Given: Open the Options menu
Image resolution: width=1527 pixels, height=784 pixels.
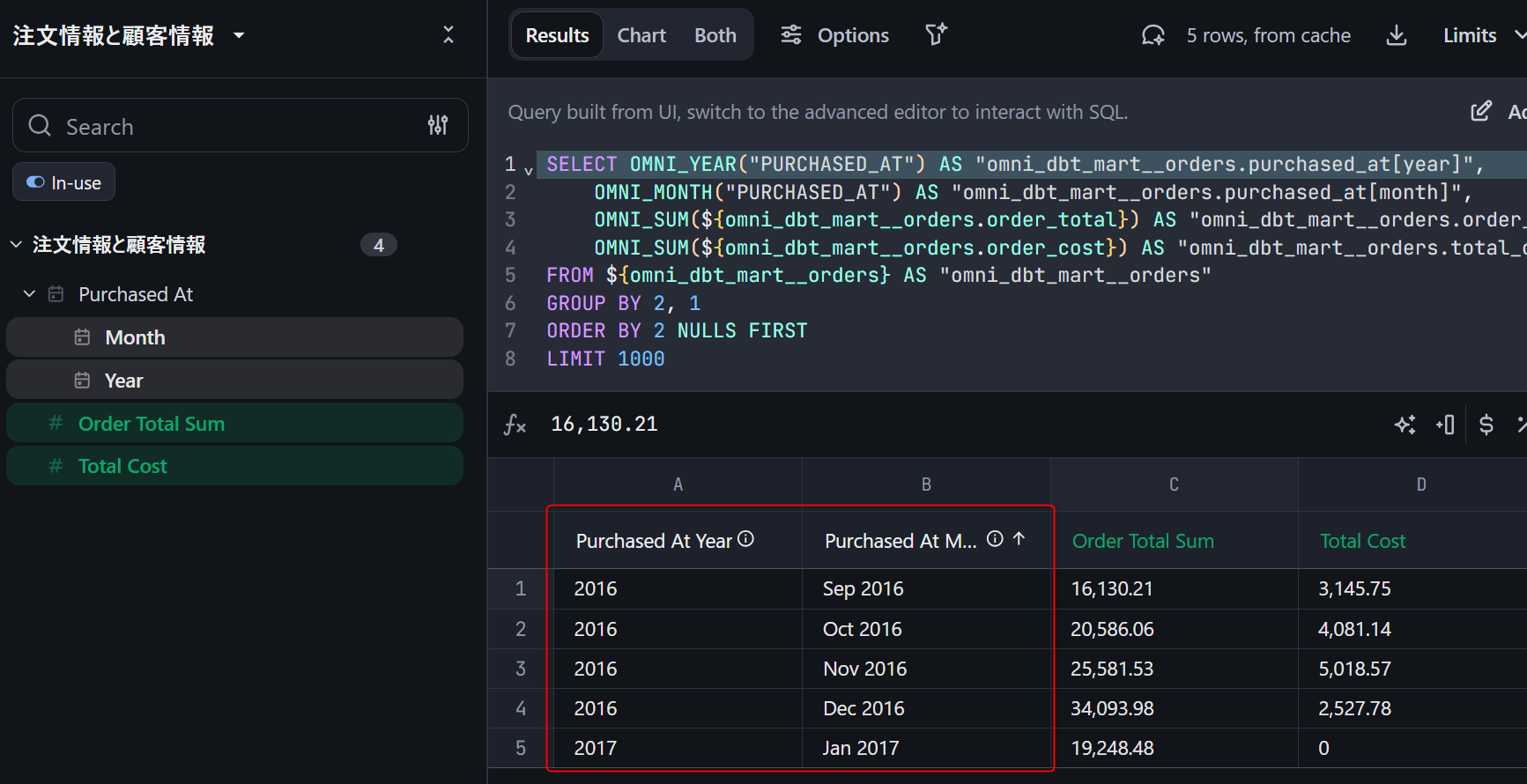Looking at the screenshot, I should click(834, 35).
